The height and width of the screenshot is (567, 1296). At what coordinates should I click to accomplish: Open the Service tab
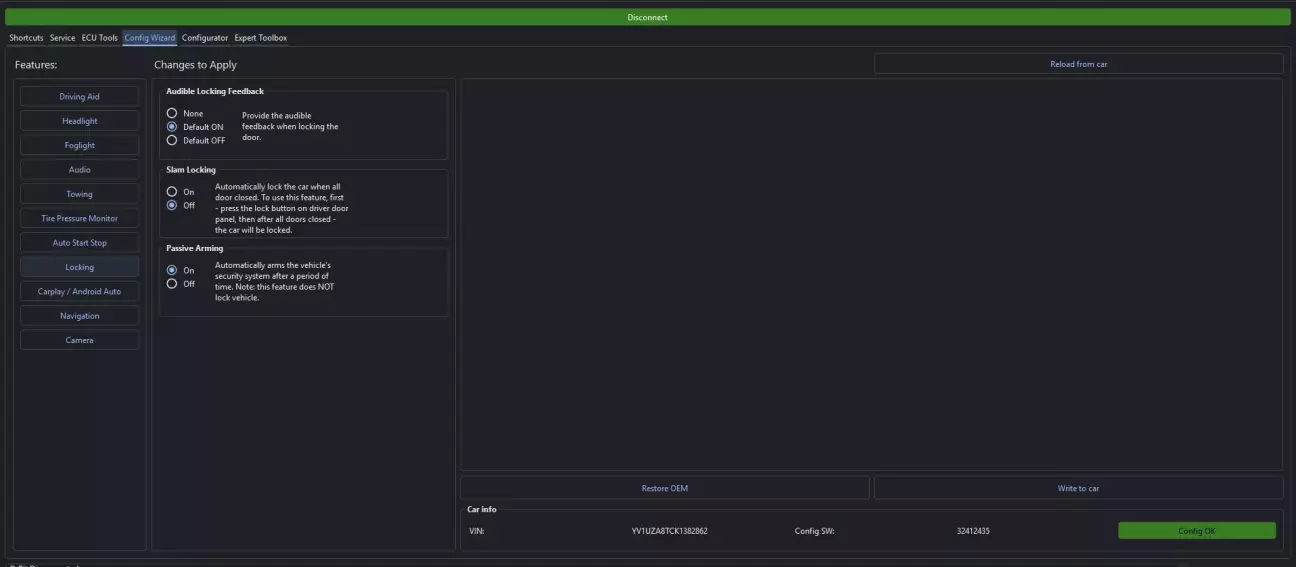pyautogui.click(x=62, y=38)
